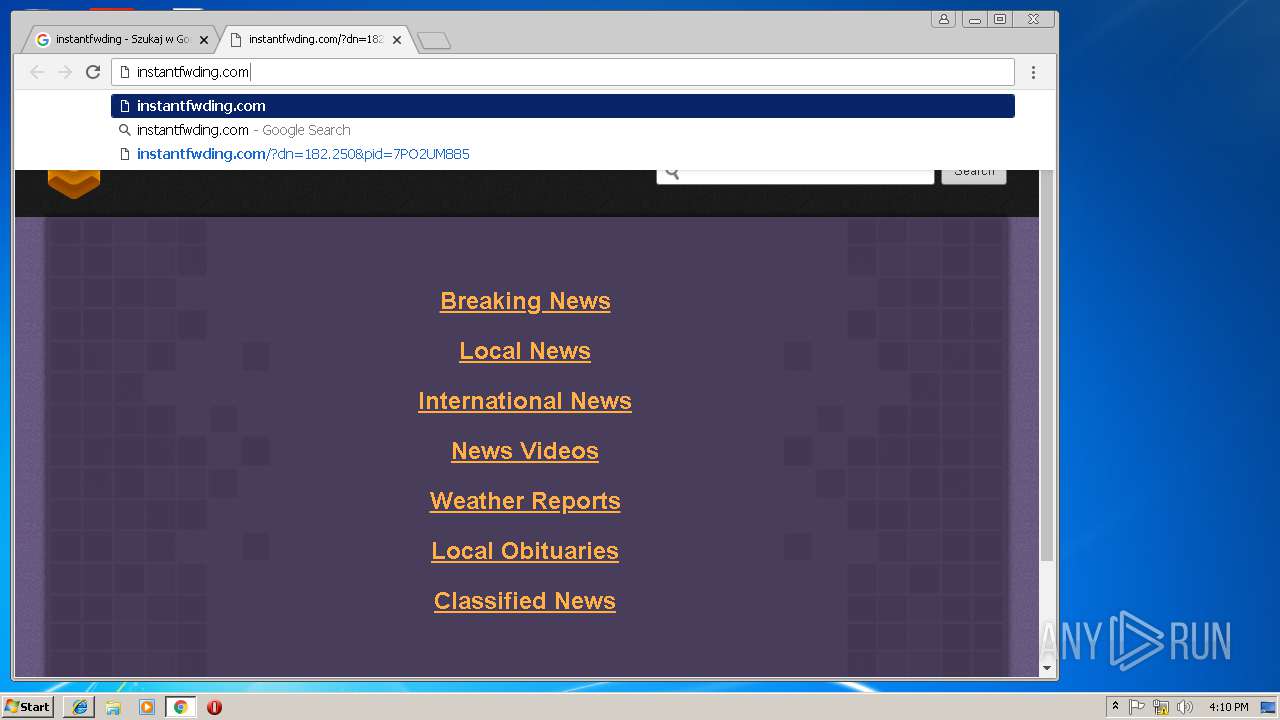Click the scrollbar down arrow
This screenshot has height=720, width=1280.
coord(1047,668)
